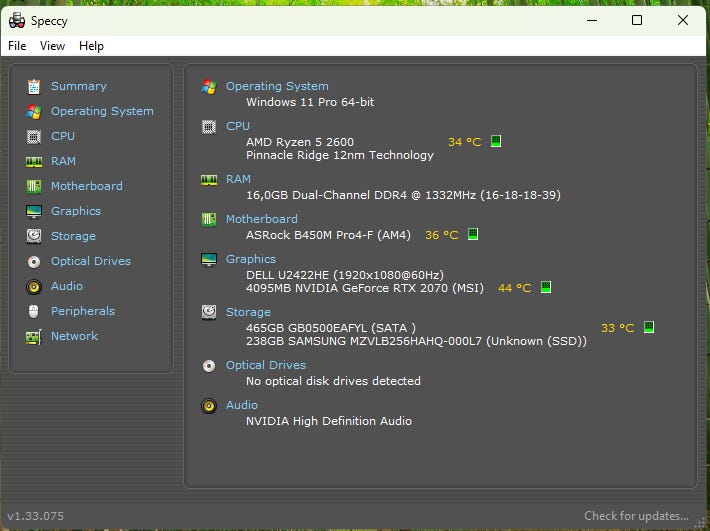Click Check for updates link
Viewport: 710px width, 531px height.
(x=636, y=516)
